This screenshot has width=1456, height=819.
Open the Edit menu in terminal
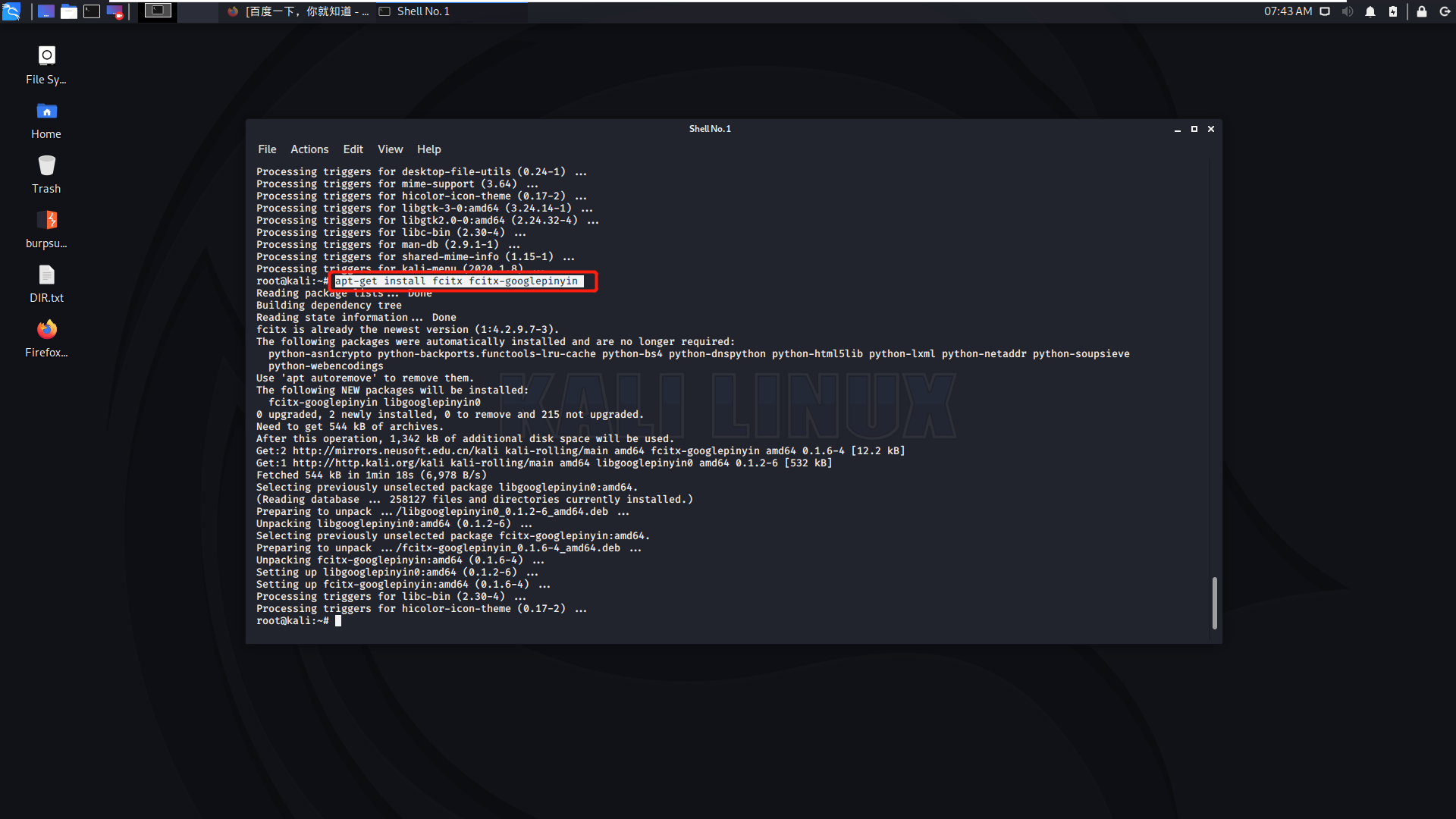353,149
